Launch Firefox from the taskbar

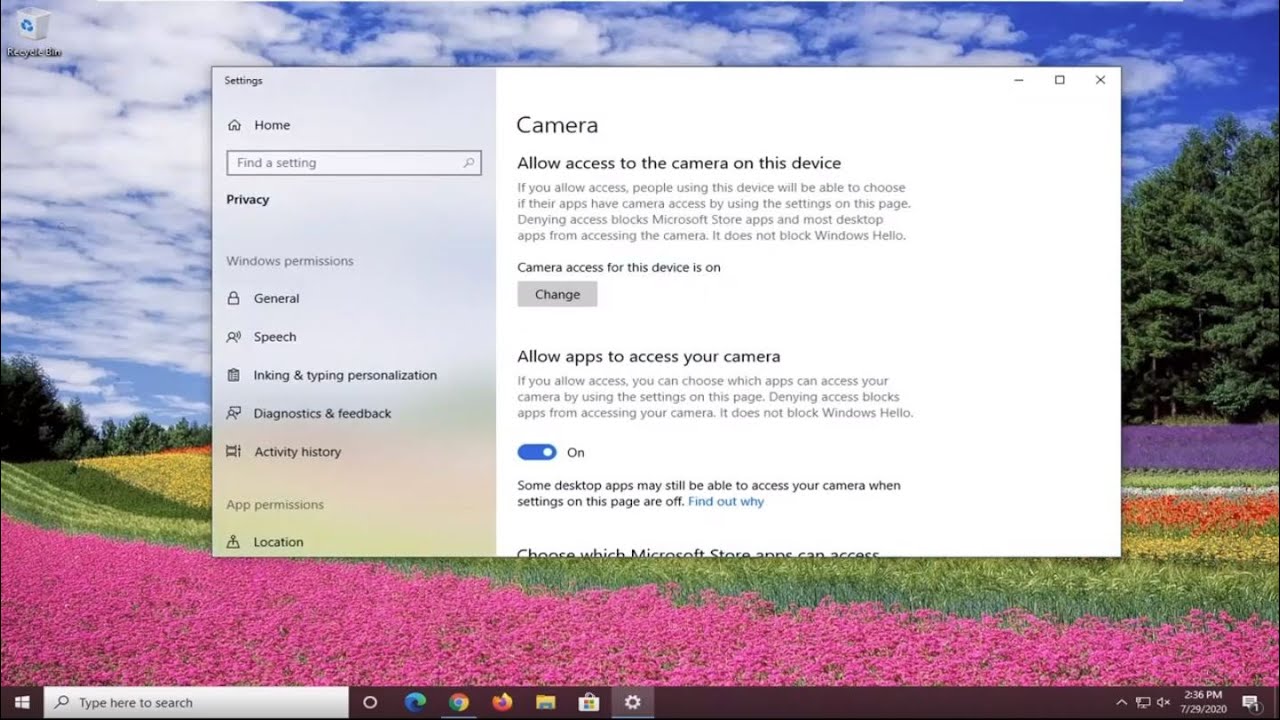tap(502, 702)
